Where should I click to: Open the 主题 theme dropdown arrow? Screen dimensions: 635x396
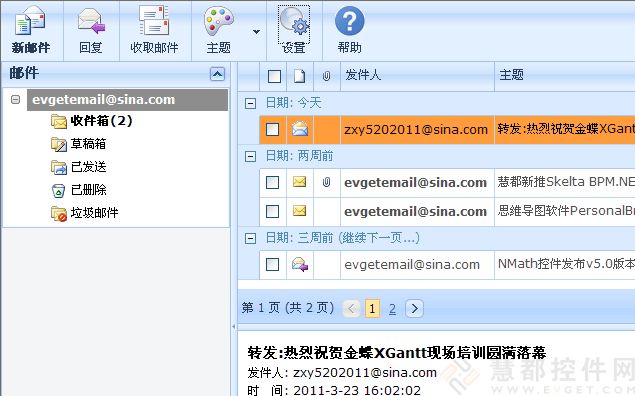[256, 32]
